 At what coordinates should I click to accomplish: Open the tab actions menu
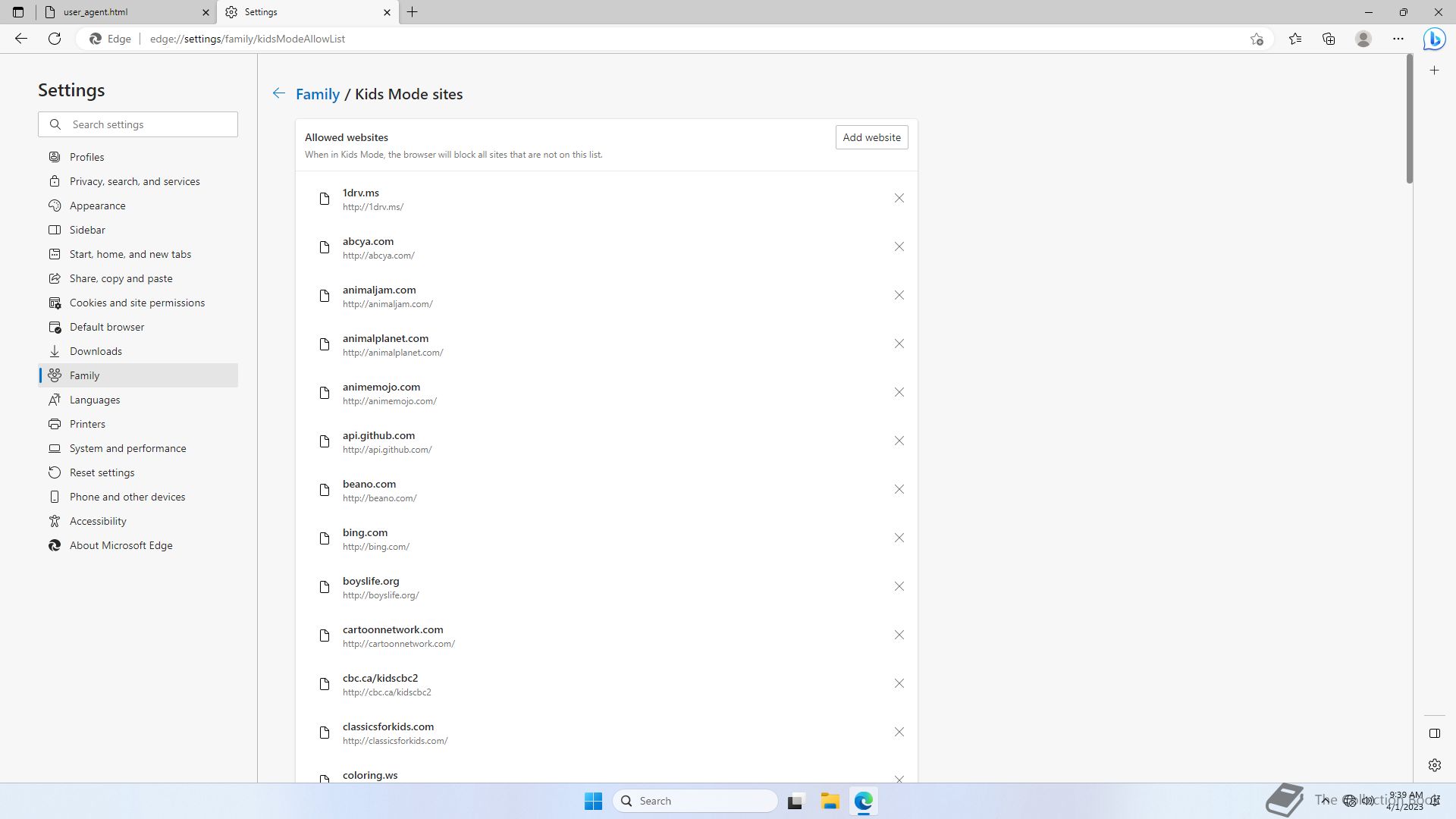pos(18,12)
